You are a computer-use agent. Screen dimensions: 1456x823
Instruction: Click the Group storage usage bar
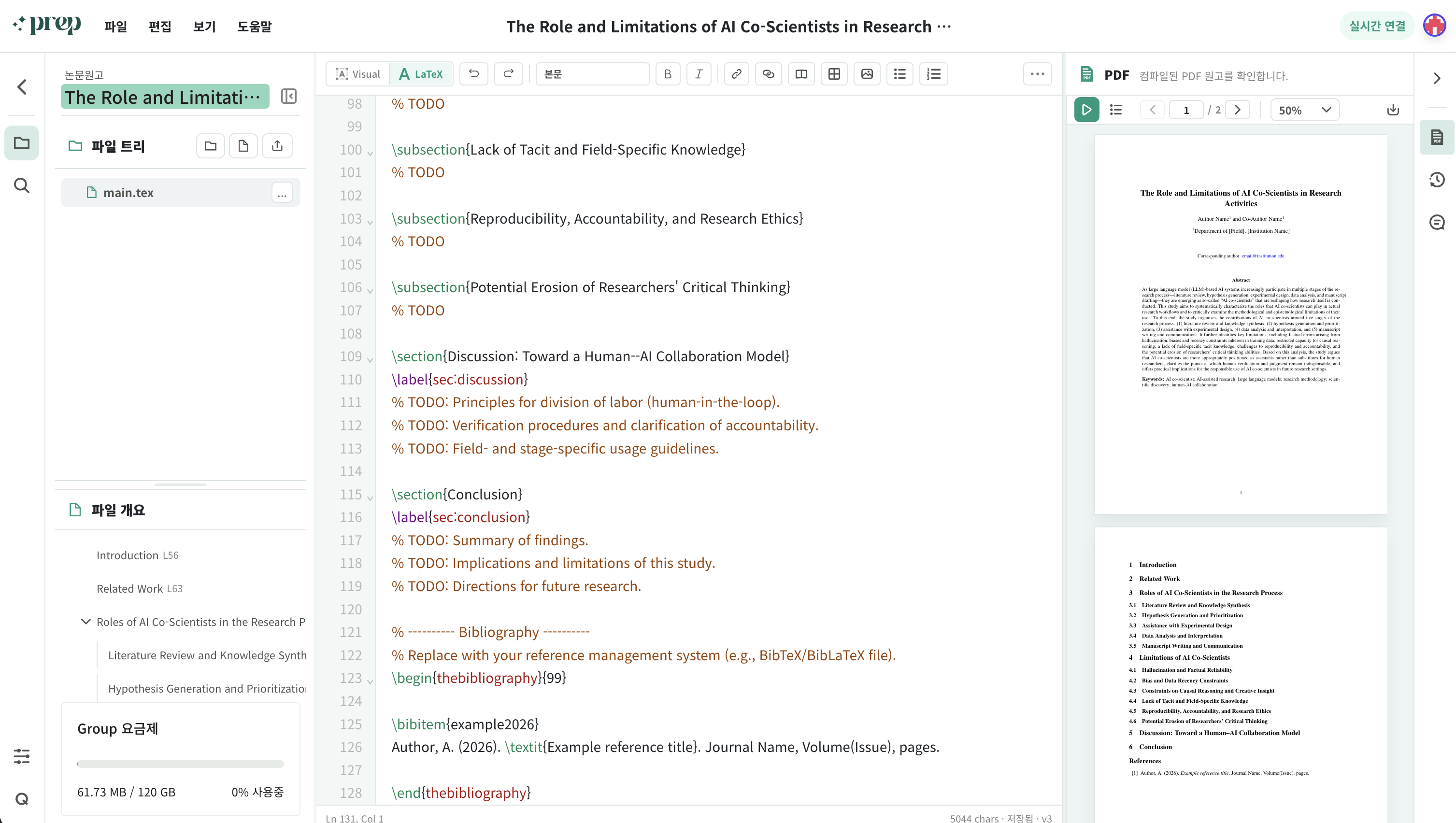(x=180, y=764)
